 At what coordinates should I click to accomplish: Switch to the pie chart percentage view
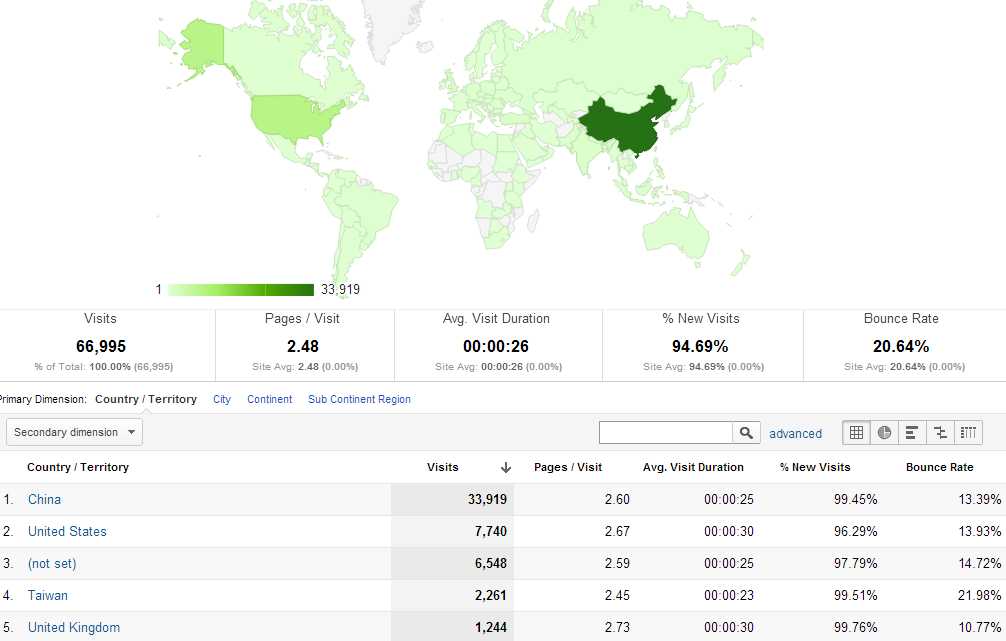coord(884,432)
